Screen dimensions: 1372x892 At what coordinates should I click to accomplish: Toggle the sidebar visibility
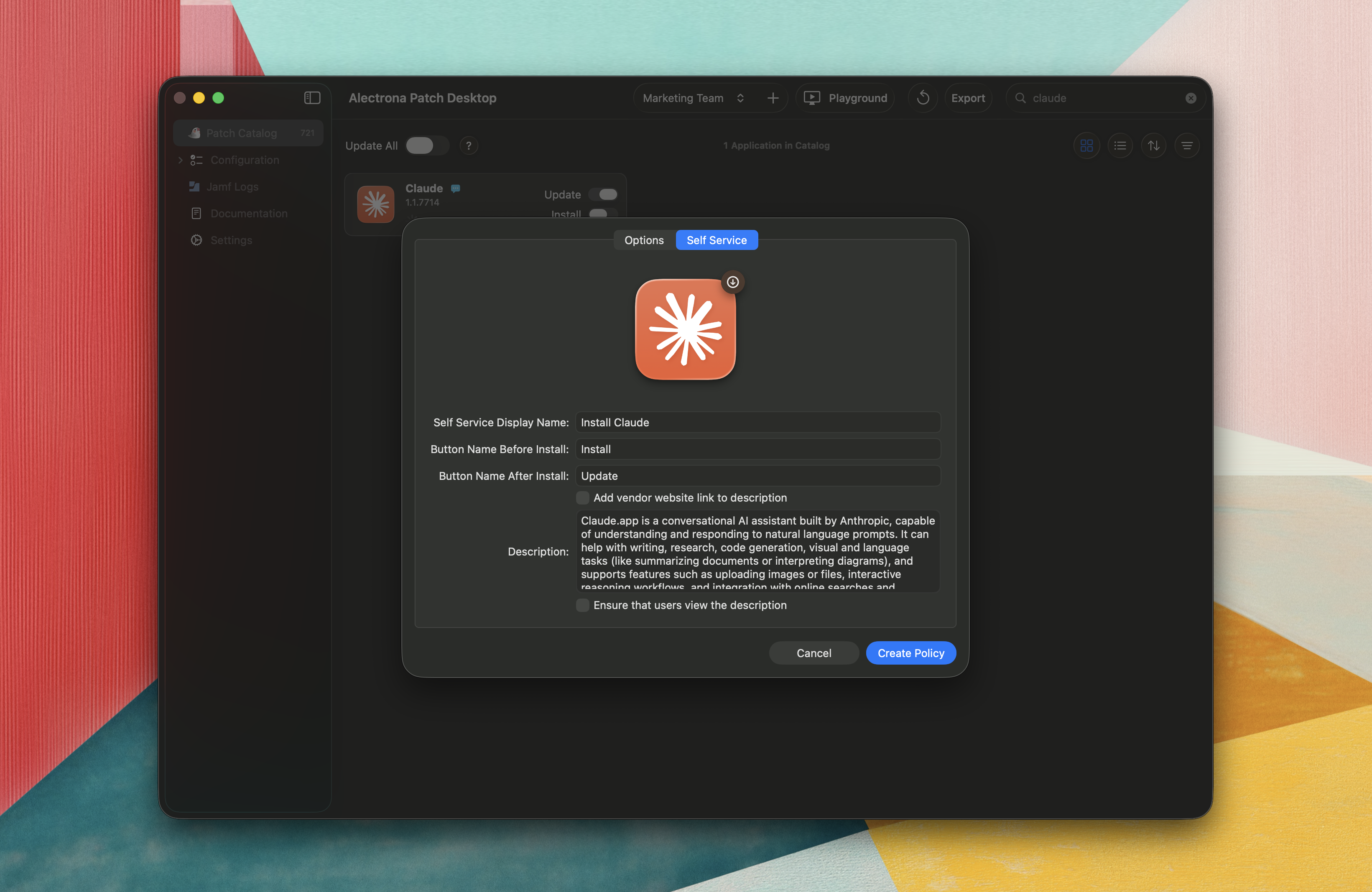[x=312, y=97]
